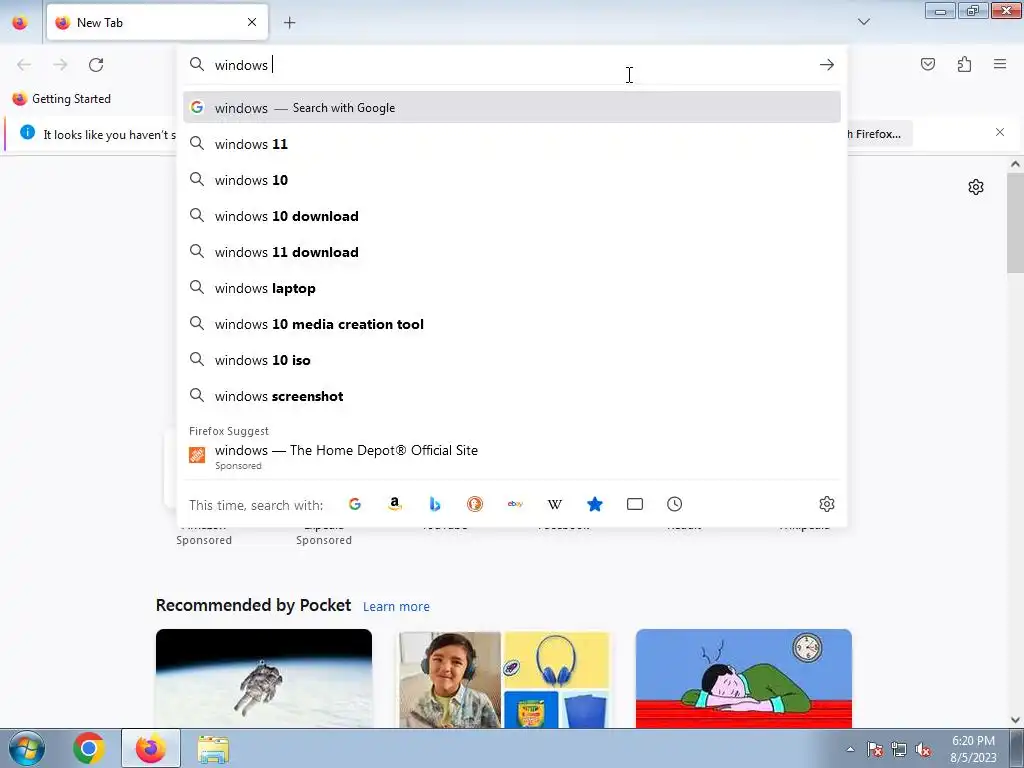1024x768 pixels.
Task: Pick windows 10 media creation tool suggestion
Action: (x=512, y=324)
